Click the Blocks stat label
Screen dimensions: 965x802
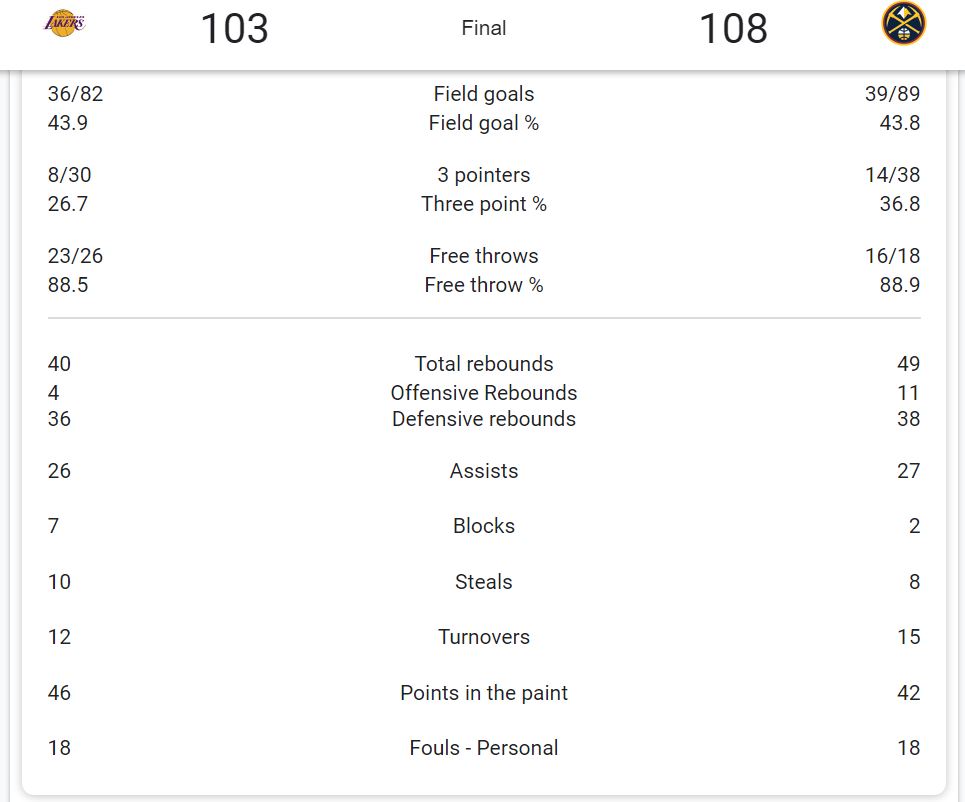pos(484,526)
